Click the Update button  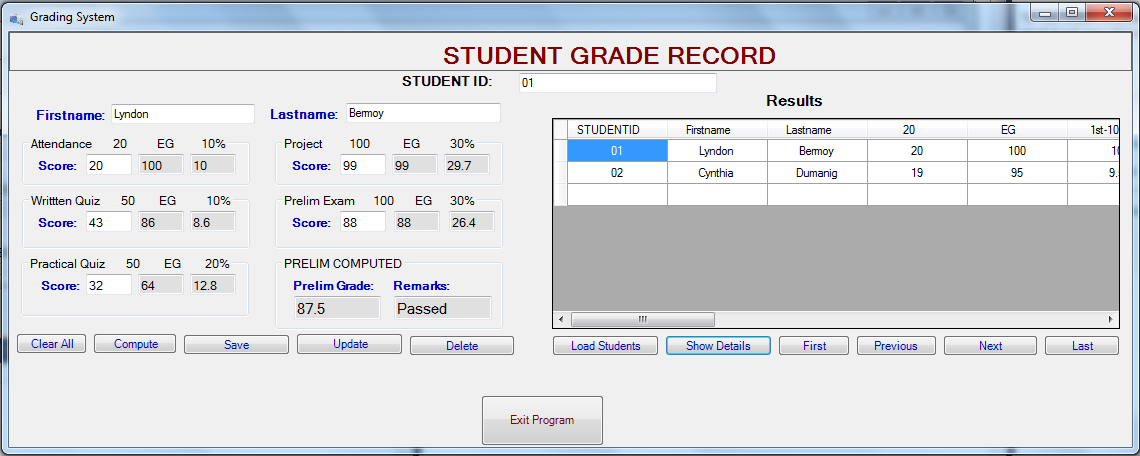coord(350,344)
